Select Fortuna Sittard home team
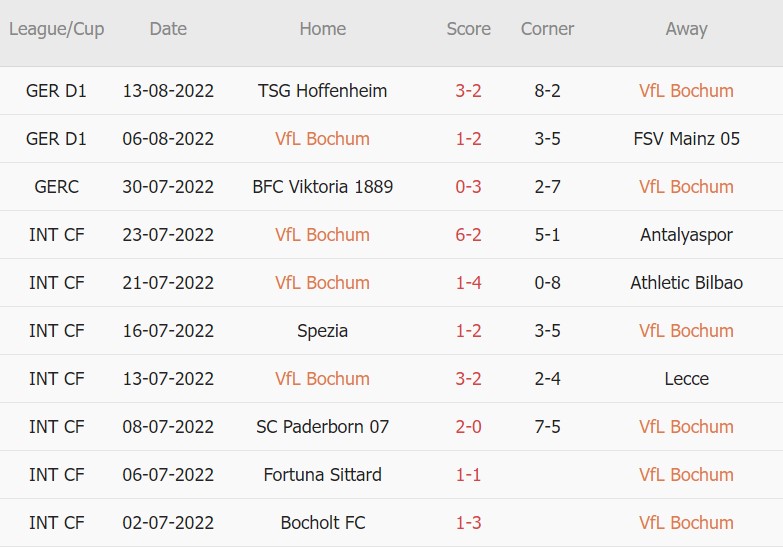The height and width of the screenshot is (547, 783). tap(322, 475)
